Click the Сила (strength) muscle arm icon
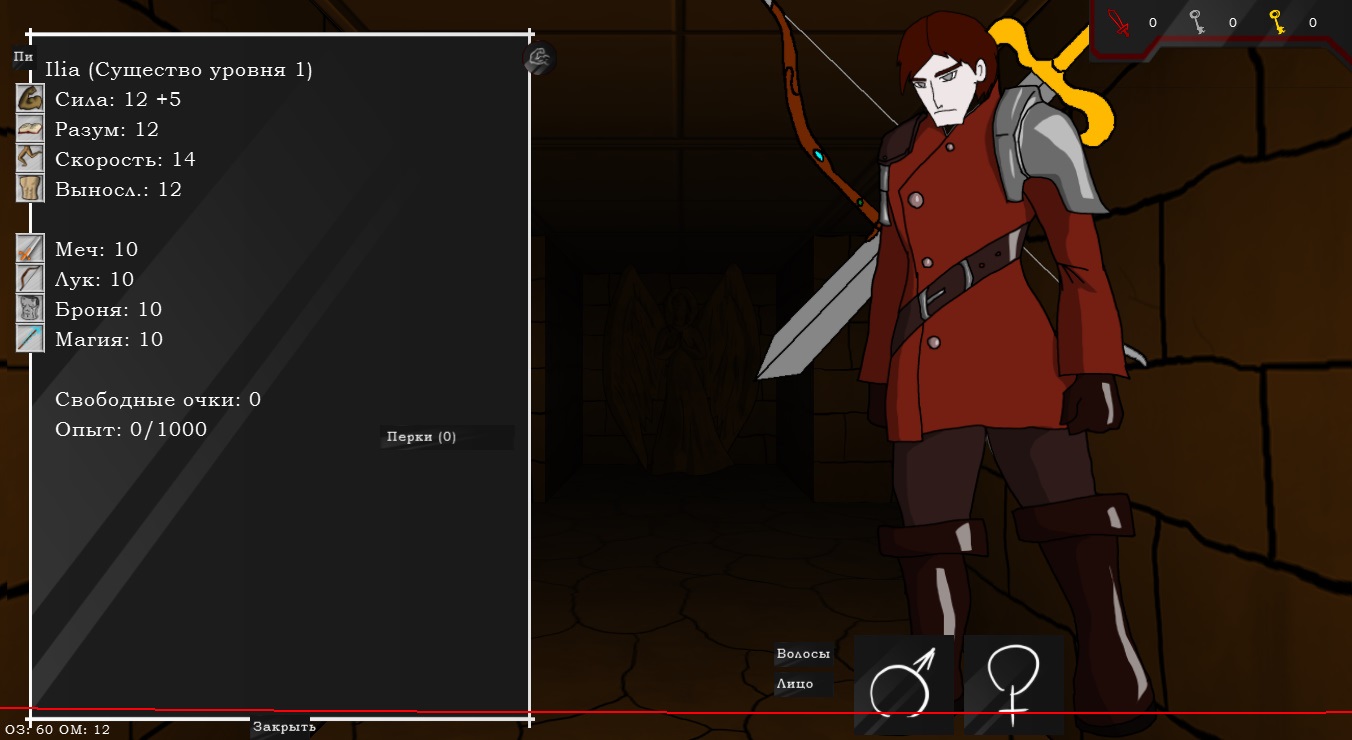 (30, 98)
